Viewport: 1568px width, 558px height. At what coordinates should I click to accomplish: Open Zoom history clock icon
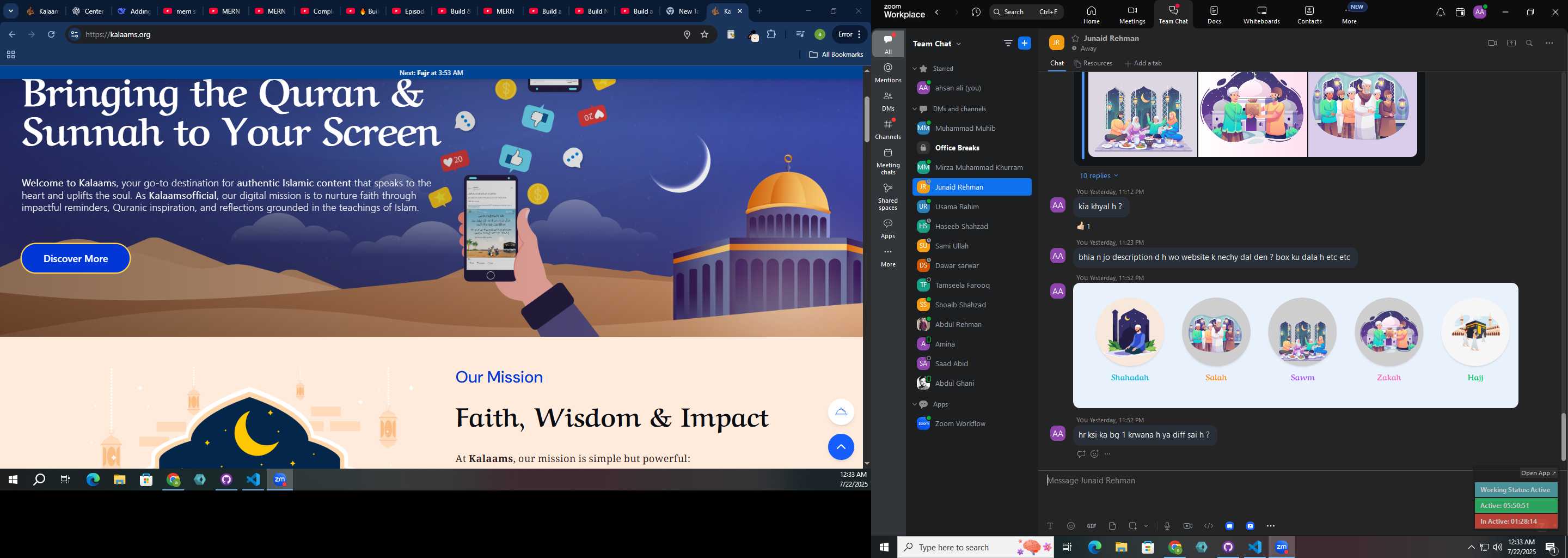click(976, 12)
